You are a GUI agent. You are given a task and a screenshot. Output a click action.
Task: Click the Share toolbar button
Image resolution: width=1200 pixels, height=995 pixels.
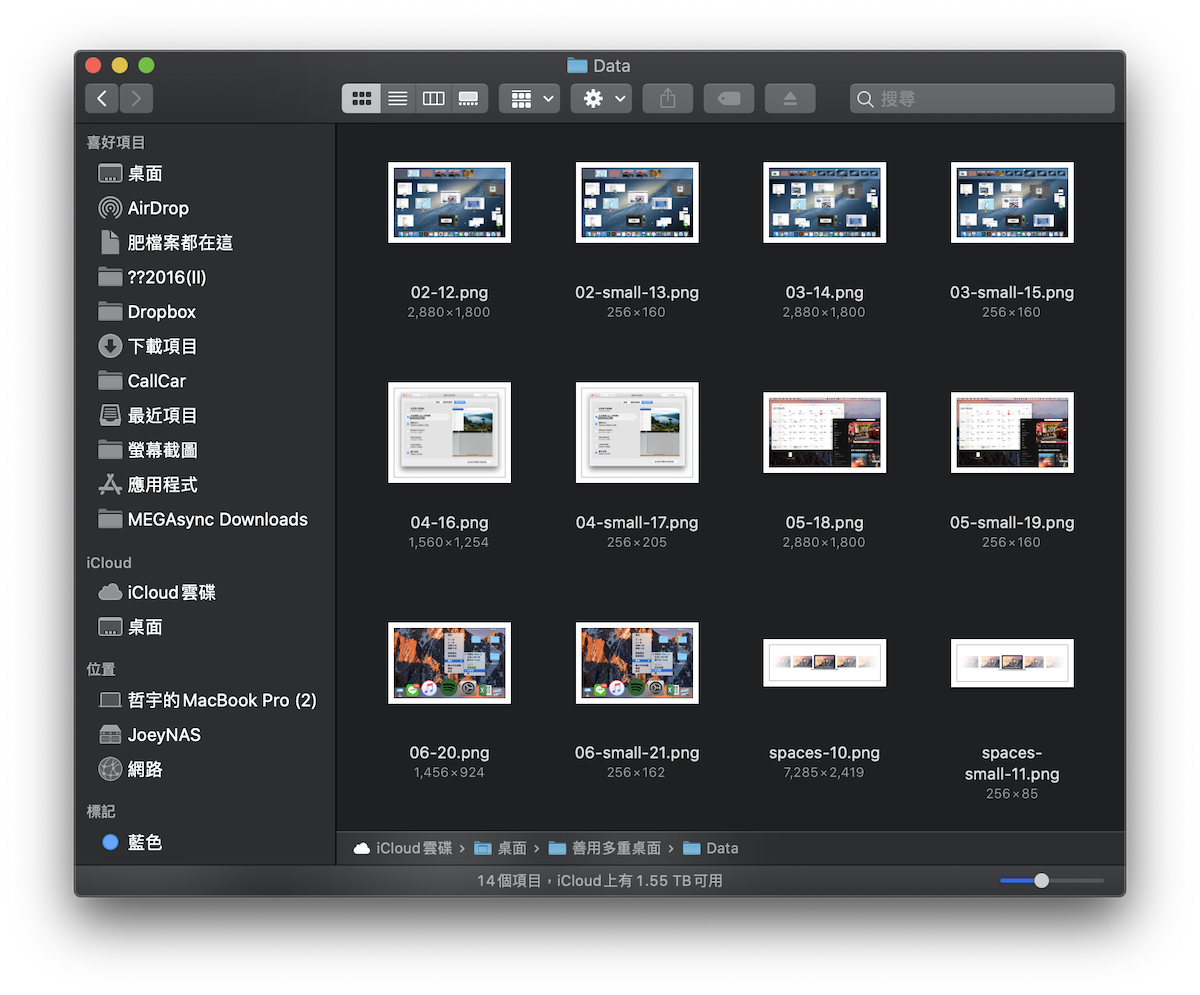[x=668, y=98]
